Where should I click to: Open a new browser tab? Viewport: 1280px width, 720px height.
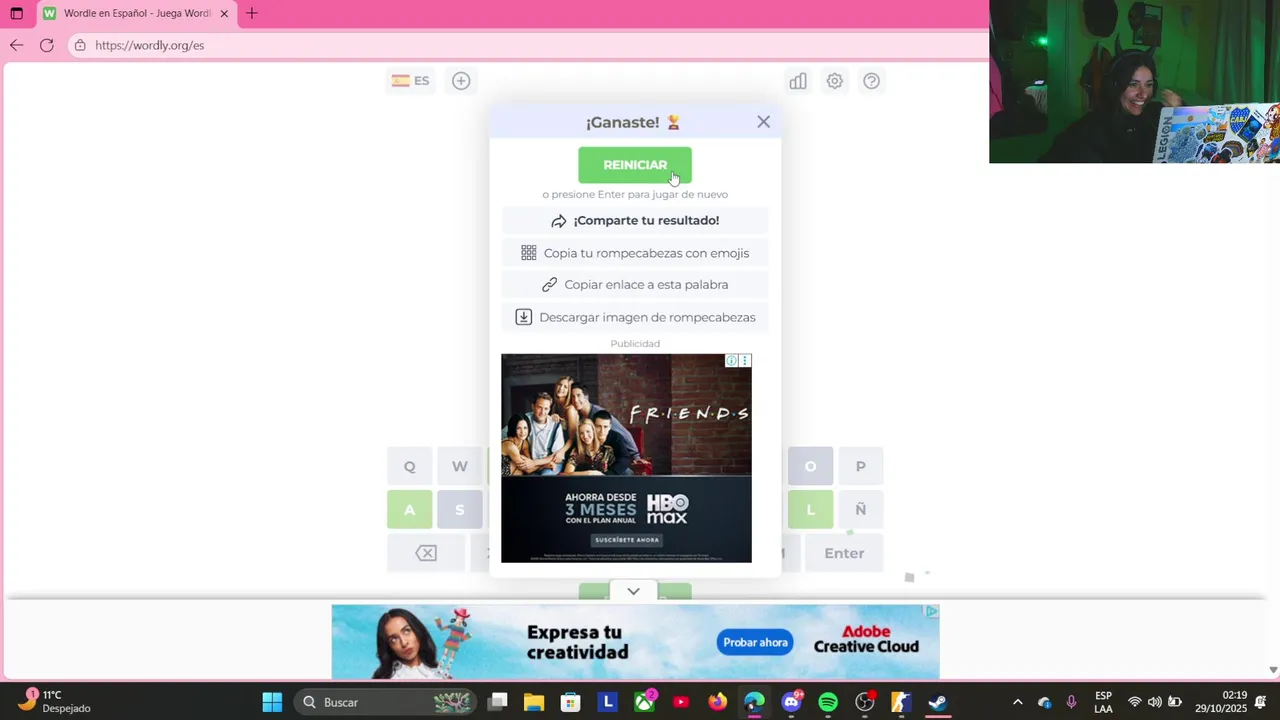click(252, 13)
